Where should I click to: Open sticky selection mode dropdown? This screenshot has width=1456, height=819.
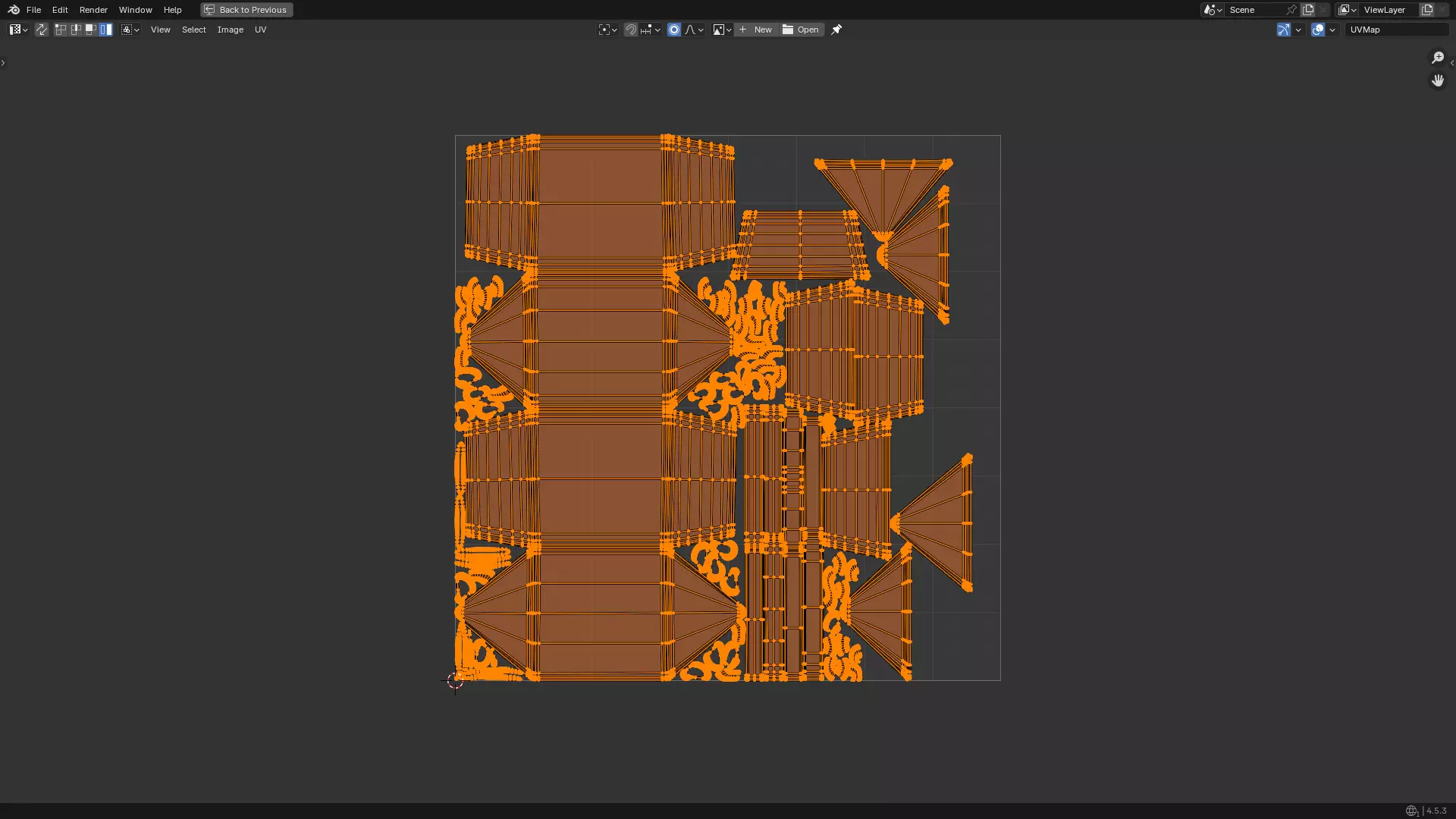[x=130, y=30]
